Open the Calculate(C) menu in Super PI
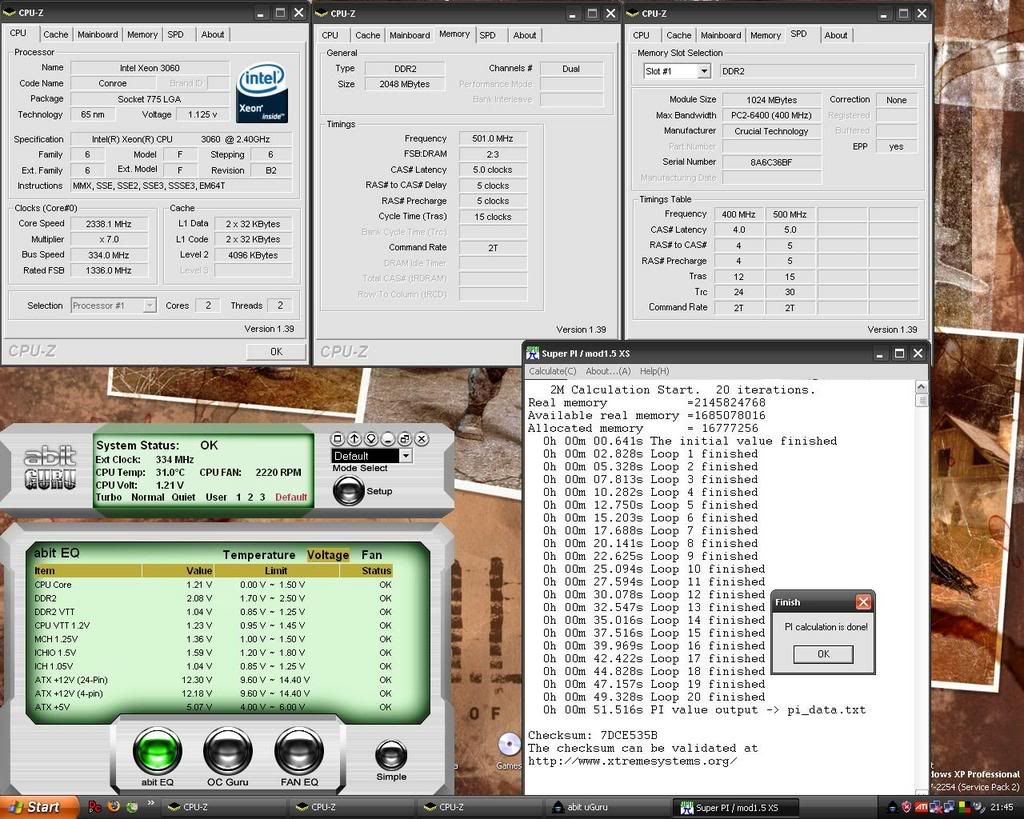The height and width of the screenshot is (819, 1024). tap(552, 371)
